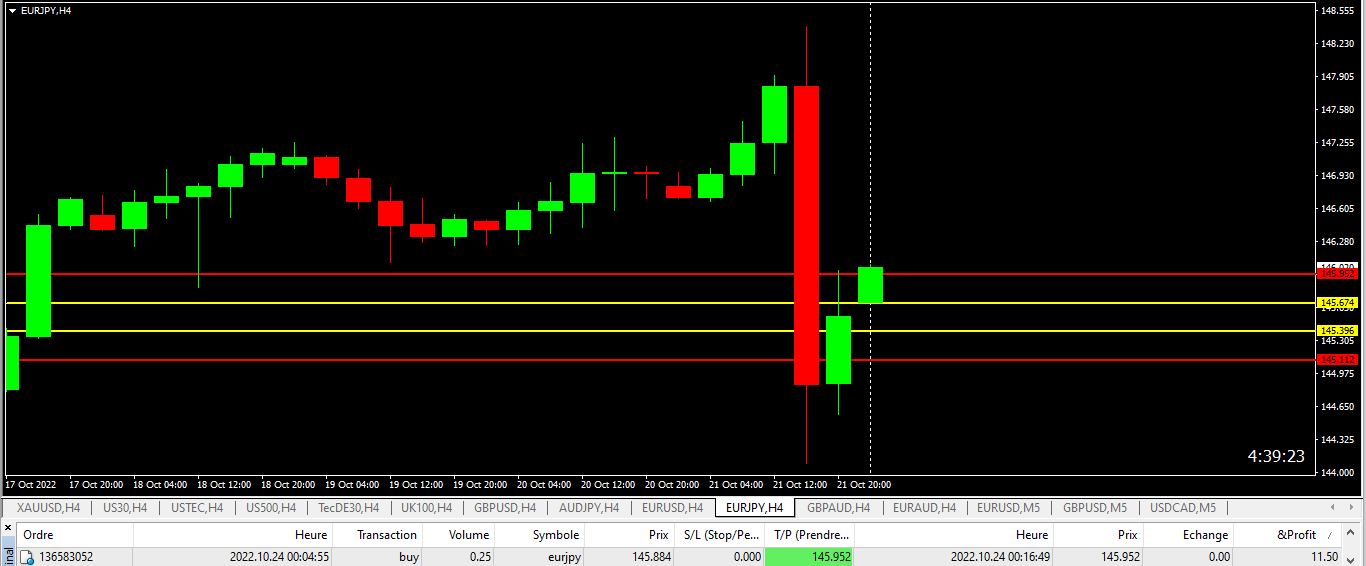This screenshot has width=1366, height=566.
Task: Click the 148.555 price axis label
Action: pos(1337,11)
